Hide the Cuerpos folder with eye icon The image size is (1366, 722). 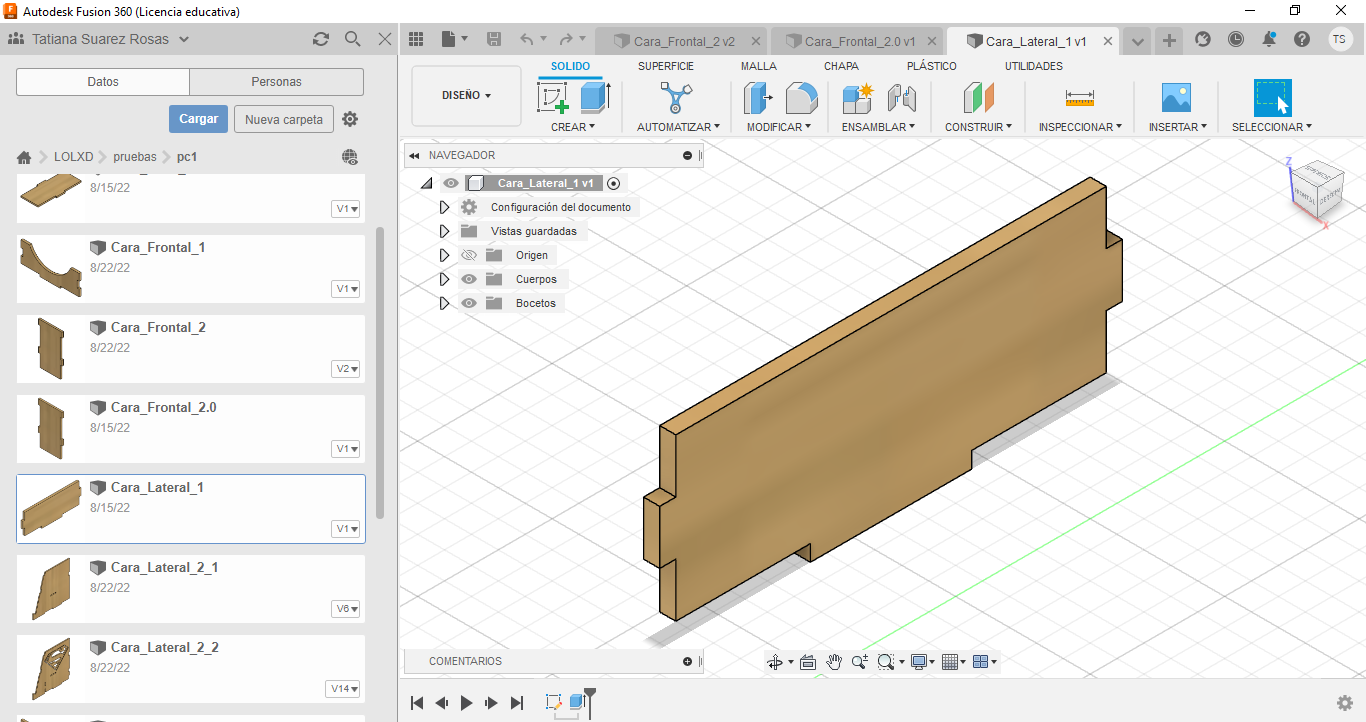pos(469,279)
